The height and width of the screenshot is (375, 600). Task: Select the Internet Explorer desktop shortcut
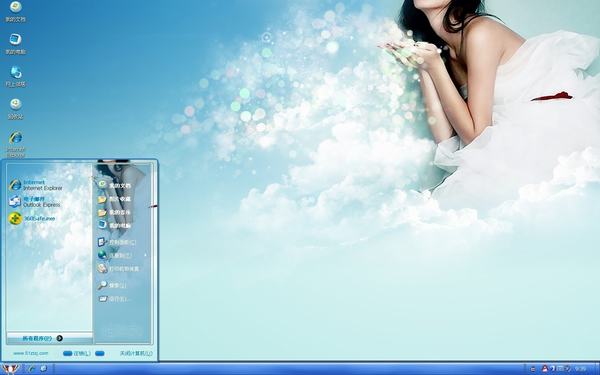[x=15, y=144]
